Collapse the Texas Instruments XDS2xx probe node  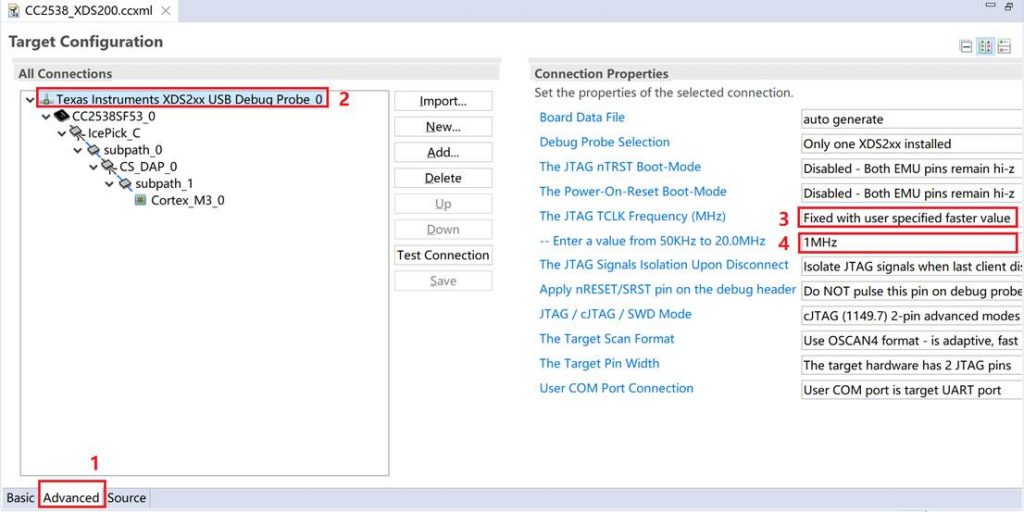(29, 100)
